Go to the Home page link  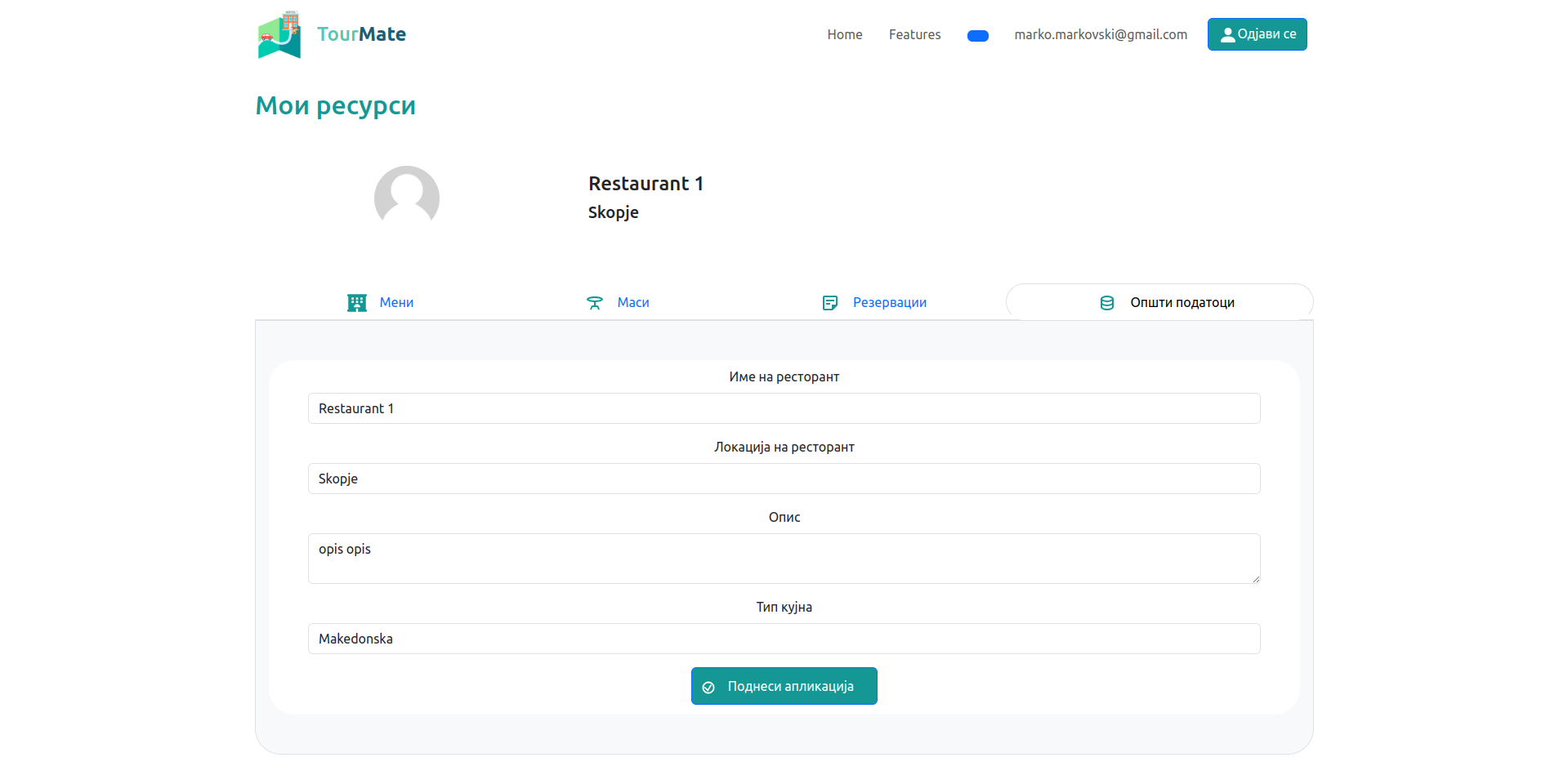tap(844, 34)
